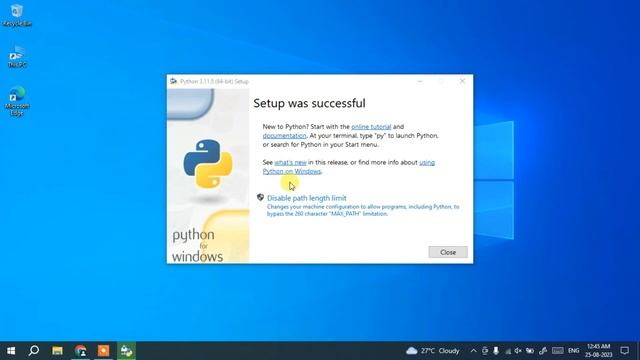Open the network tray icon
This screenshot has height=360, width=640.
(x=507, y=351)
